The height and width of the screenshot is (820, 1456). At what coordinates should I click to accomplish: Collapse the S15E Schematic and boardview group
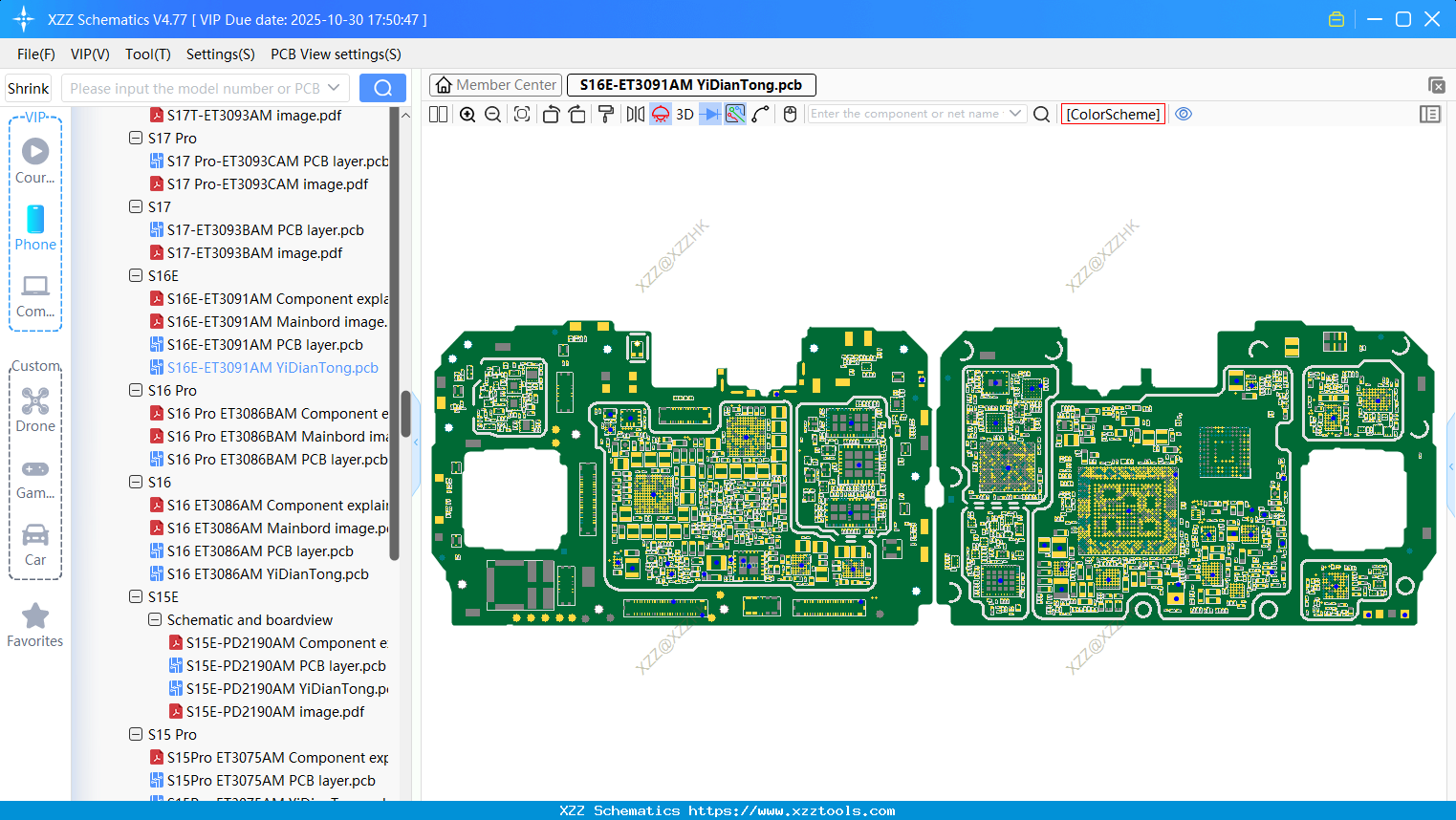point(154,619)
